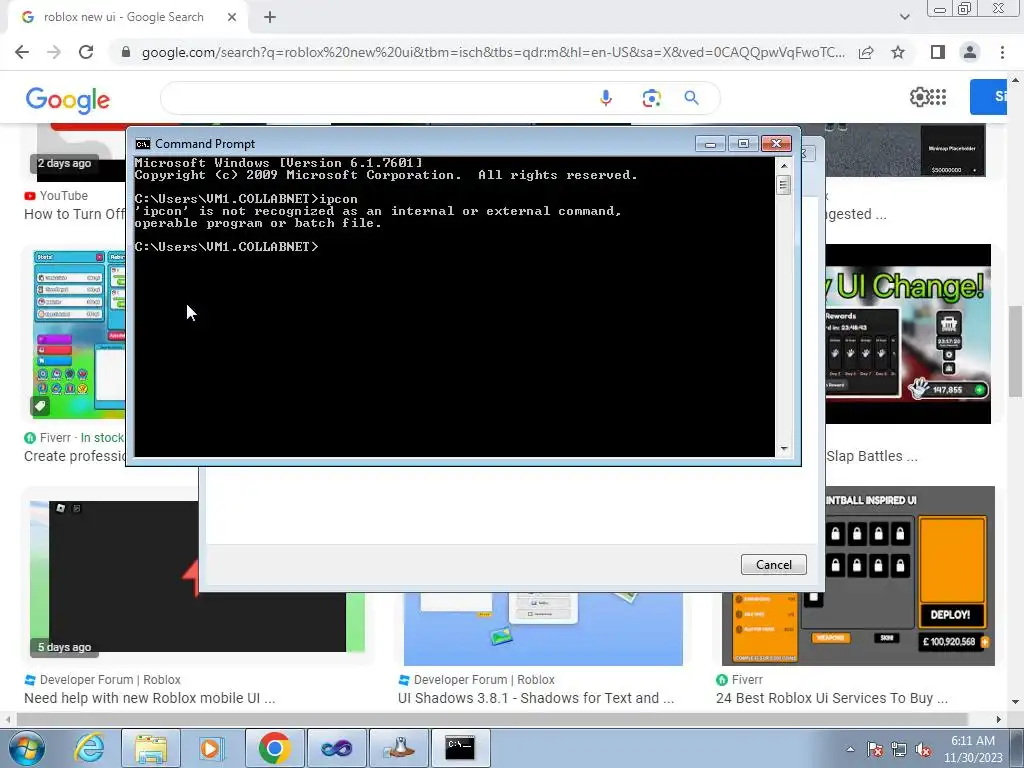Open the UI Change Slap Battles thumbnail
Image resolution: width=1024 pixels, height=768 pixels.
tap(908, 334)
